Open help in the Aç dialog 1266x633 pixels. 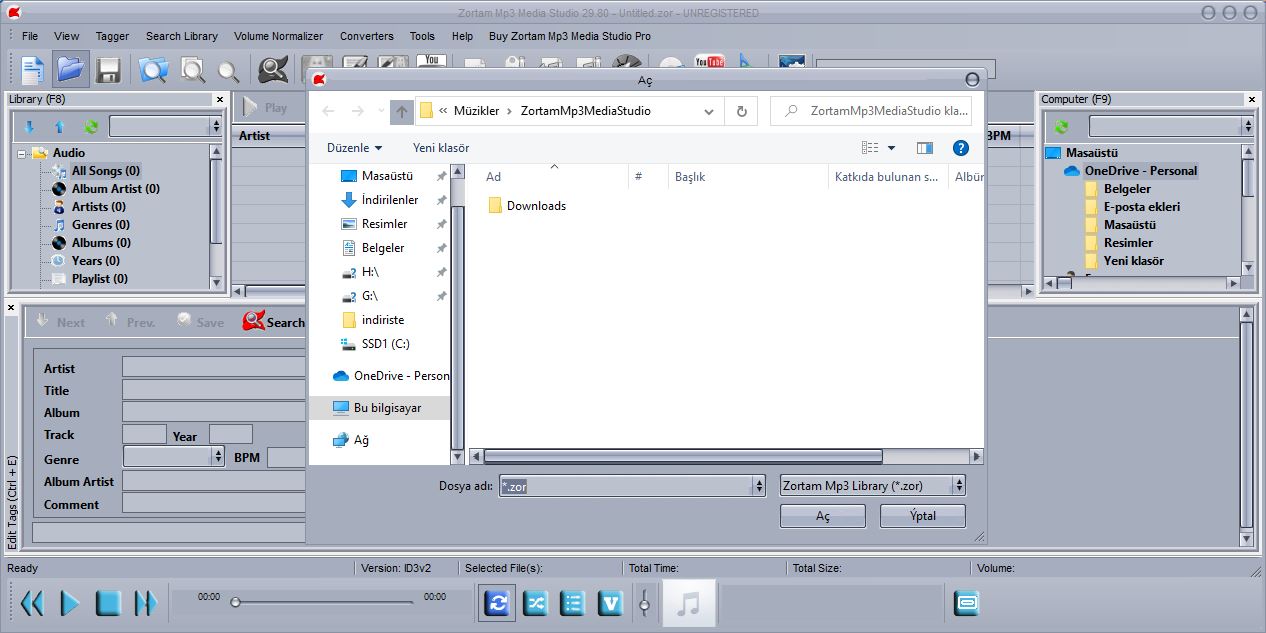(961, 148)
